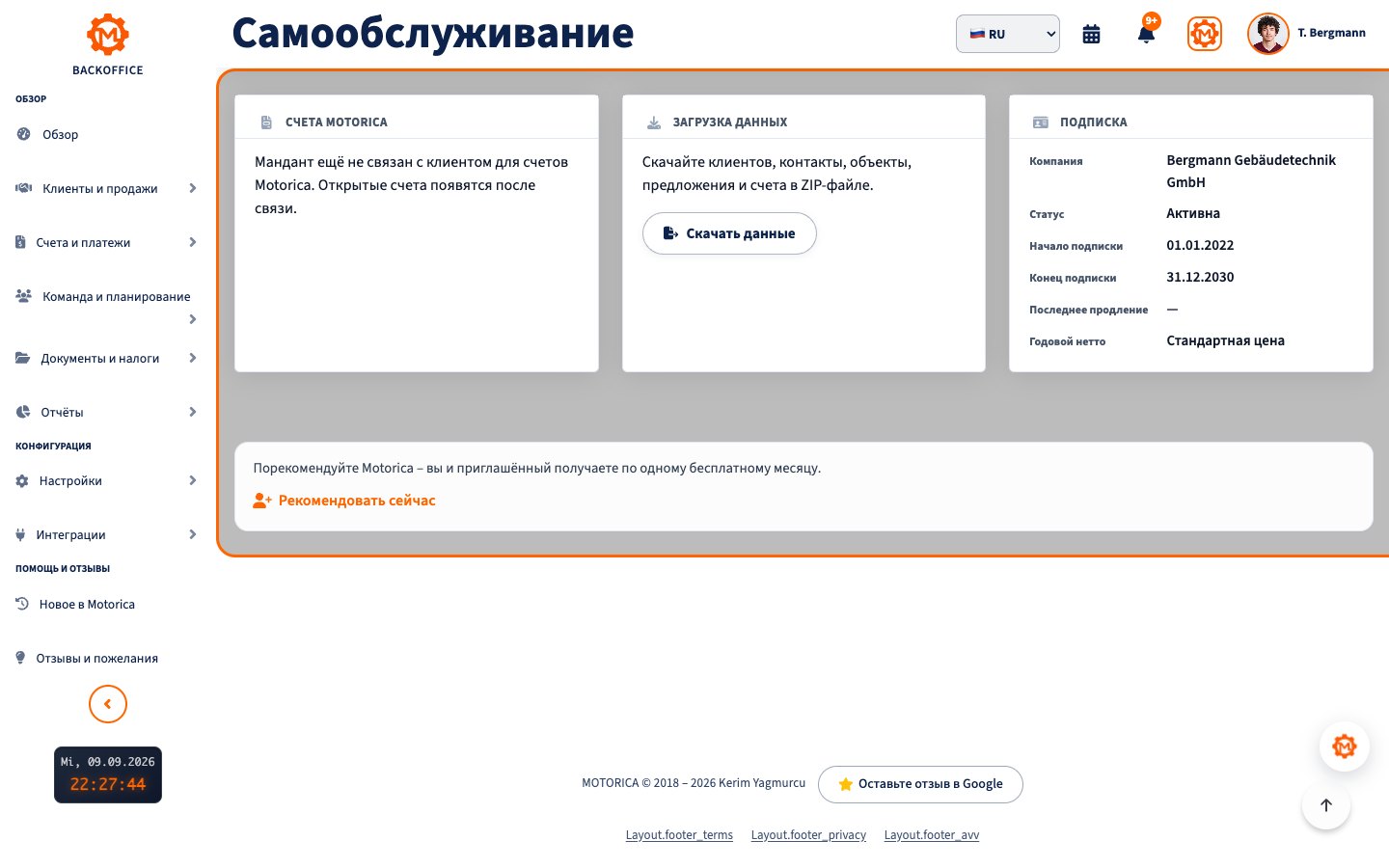This screenshot has height=868, width=1389.
Task: Open the floating Motorica assistant button
Action: pos(1345,746)
